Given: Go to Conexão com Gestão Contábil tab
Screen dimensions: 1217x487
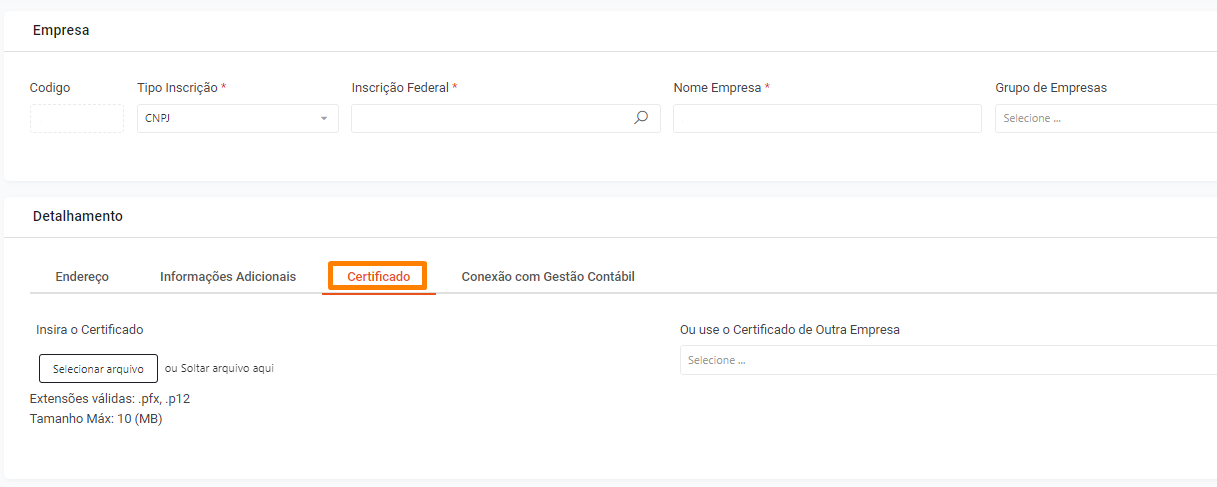Looking at the screenshot, I should coord(548,277).
